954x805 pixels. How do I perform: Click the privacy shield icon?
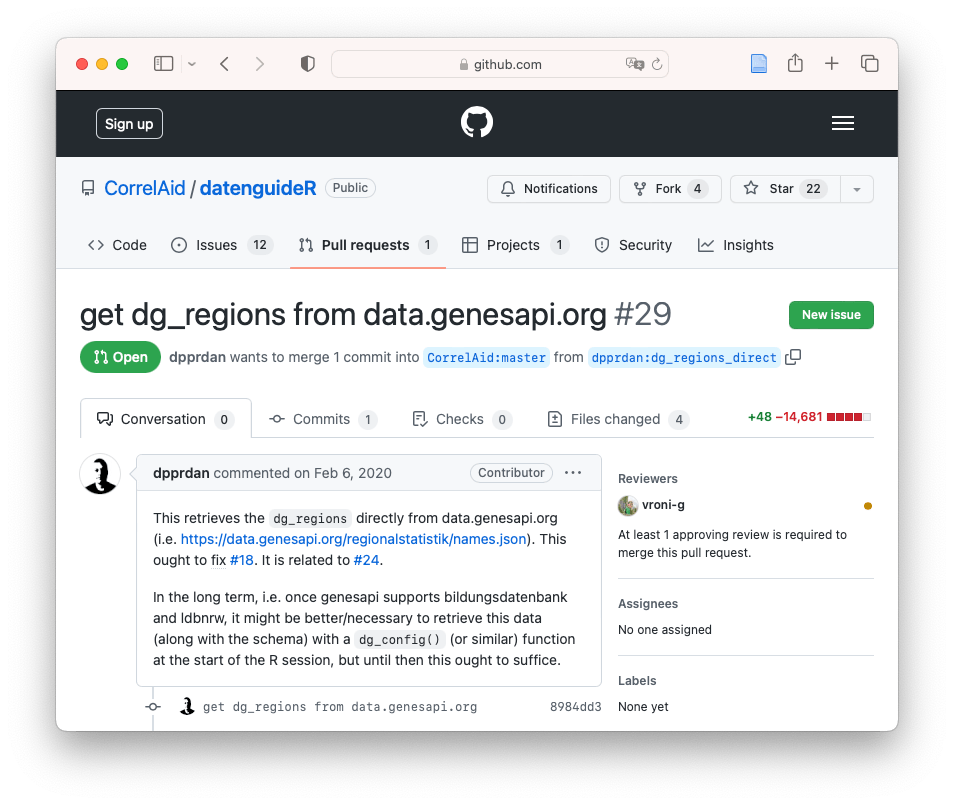308,64
